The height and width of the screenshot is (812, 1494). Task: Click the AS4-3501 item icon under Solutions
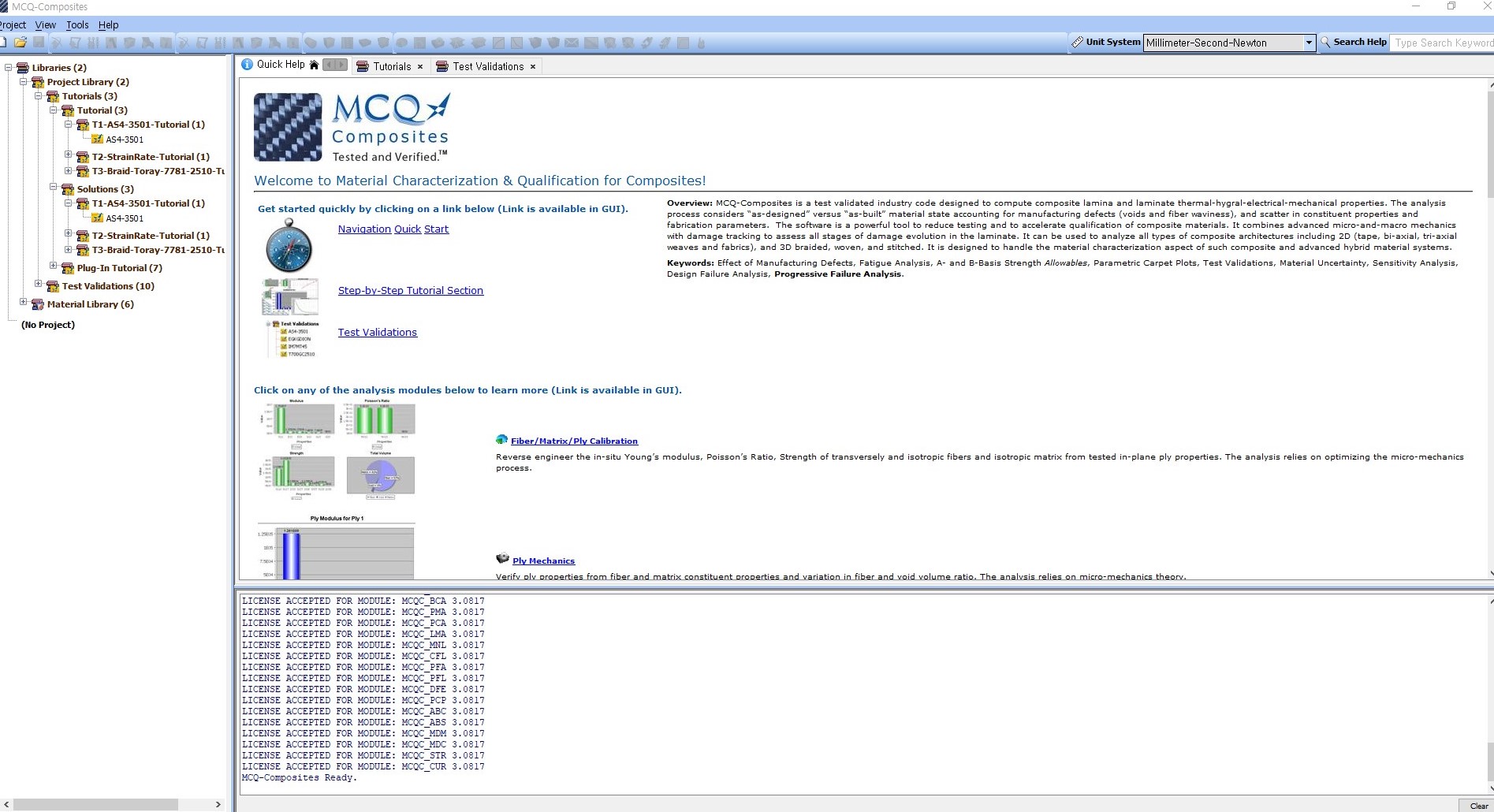coord(98,218)
